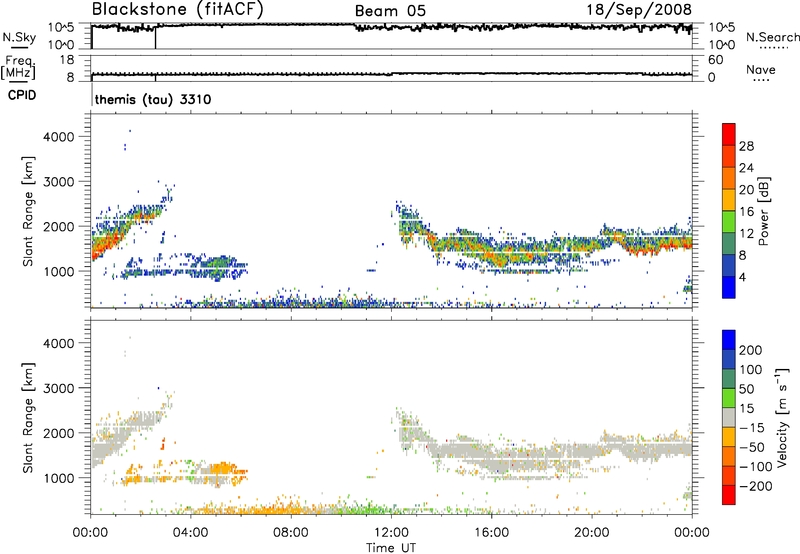Click '3000' on velocity panel range axis
Image resolution: width=800 pixels, height=554 pixels.
point(59,388)
